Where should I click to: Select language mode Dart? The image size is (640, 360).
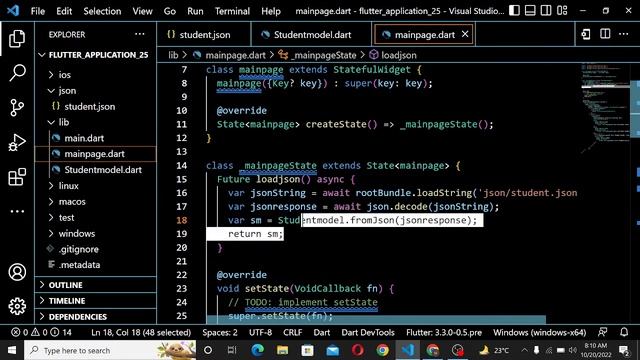[322, 332]
